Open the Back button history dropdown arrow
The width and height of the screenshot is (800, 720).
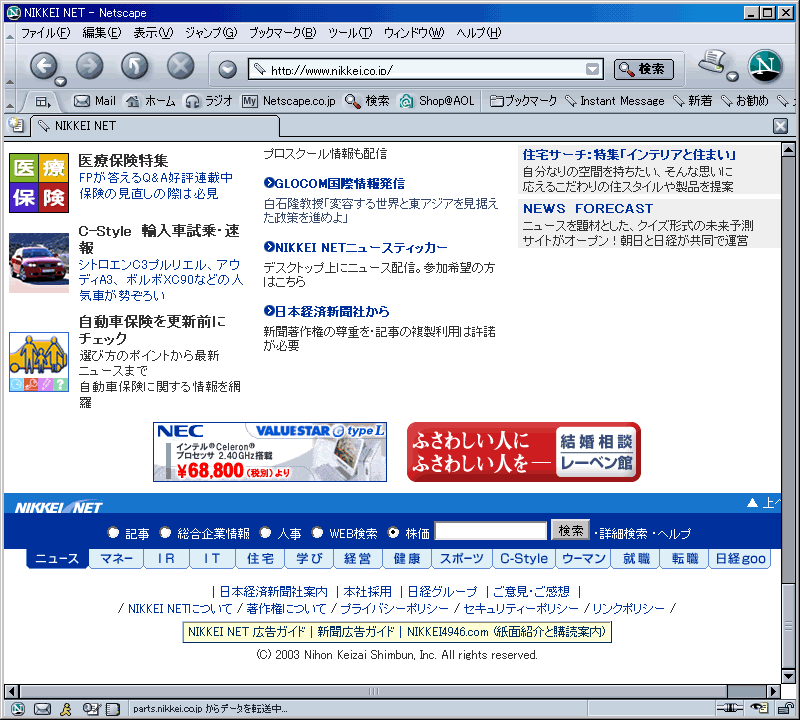(x=61, y=81)
